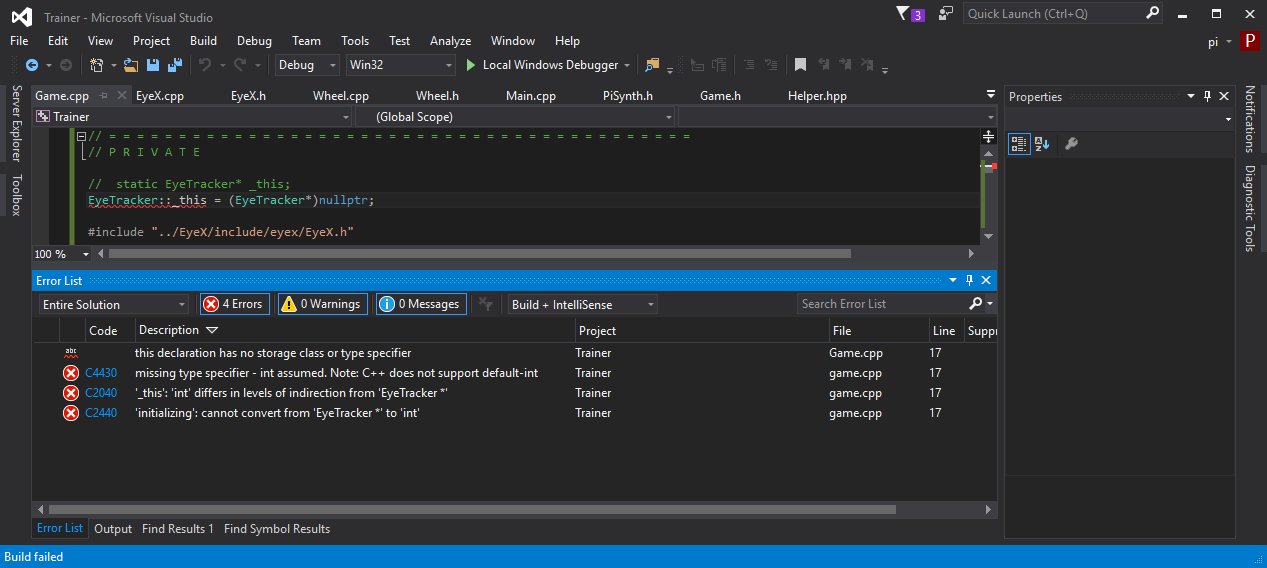This screenshot has height=568, width=1267.
Task: Click the Search Error List field
Action: click(x=883, y=303)
